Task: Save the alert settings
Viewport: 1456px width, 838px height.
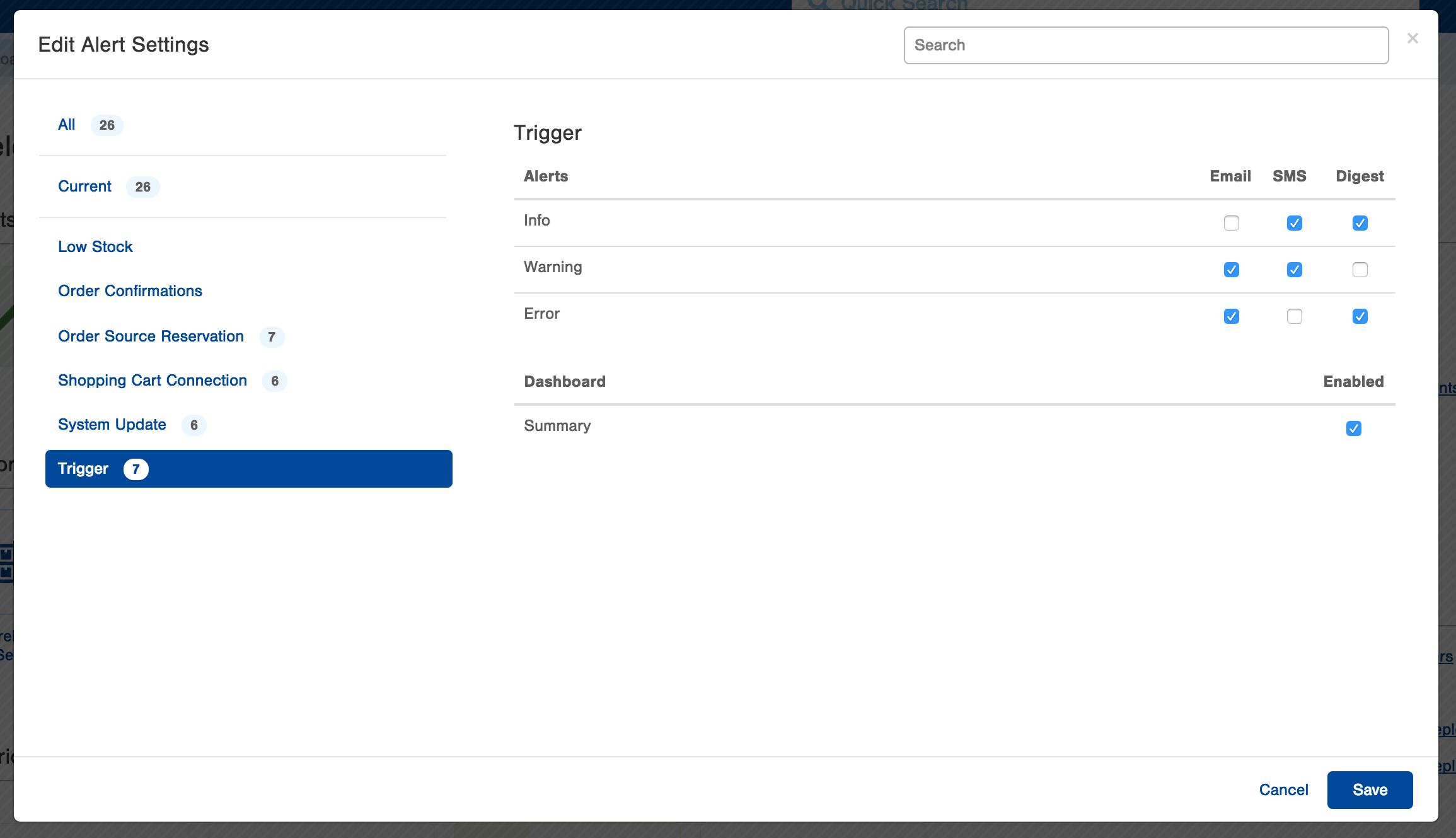Action: pyautogui.click(x=1370, y=789)
